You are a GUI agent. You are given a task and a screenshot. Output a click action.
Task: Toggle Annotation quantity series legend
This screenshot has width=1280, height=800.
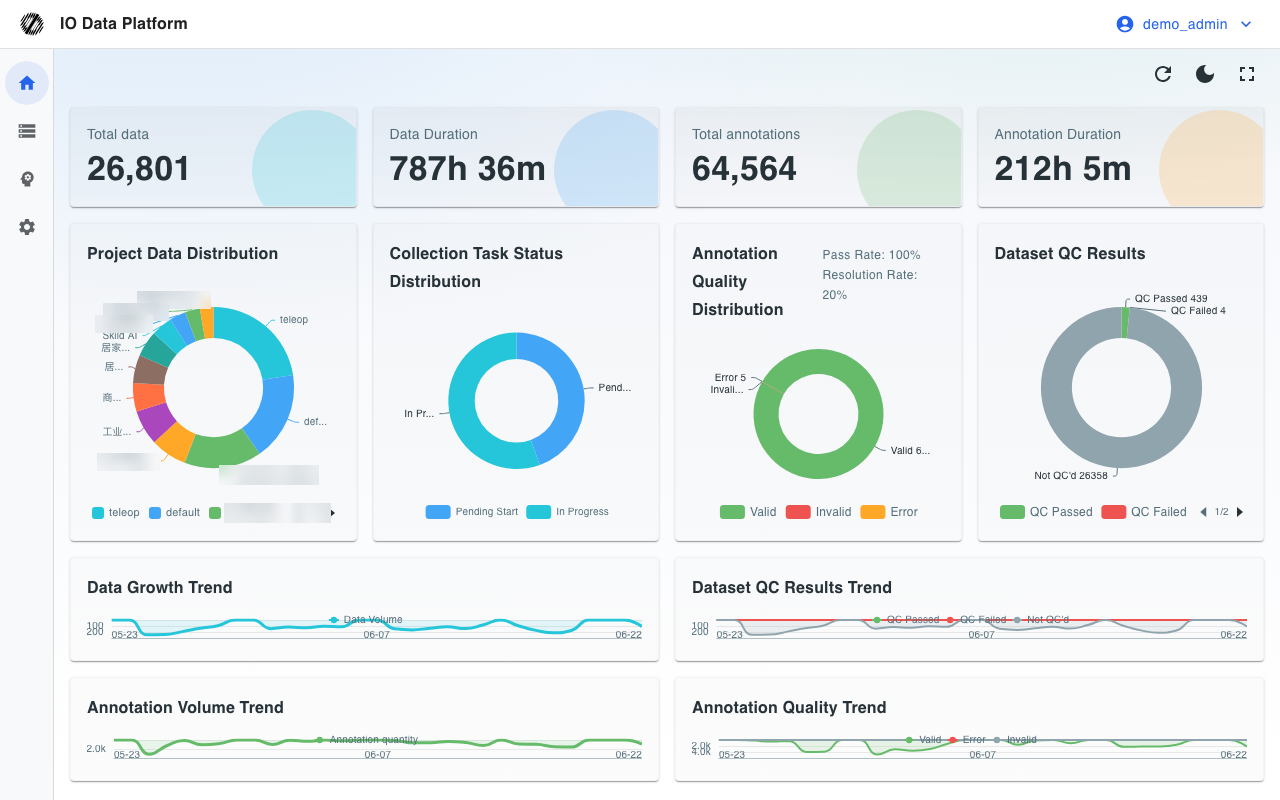click(x=365, y=740)
